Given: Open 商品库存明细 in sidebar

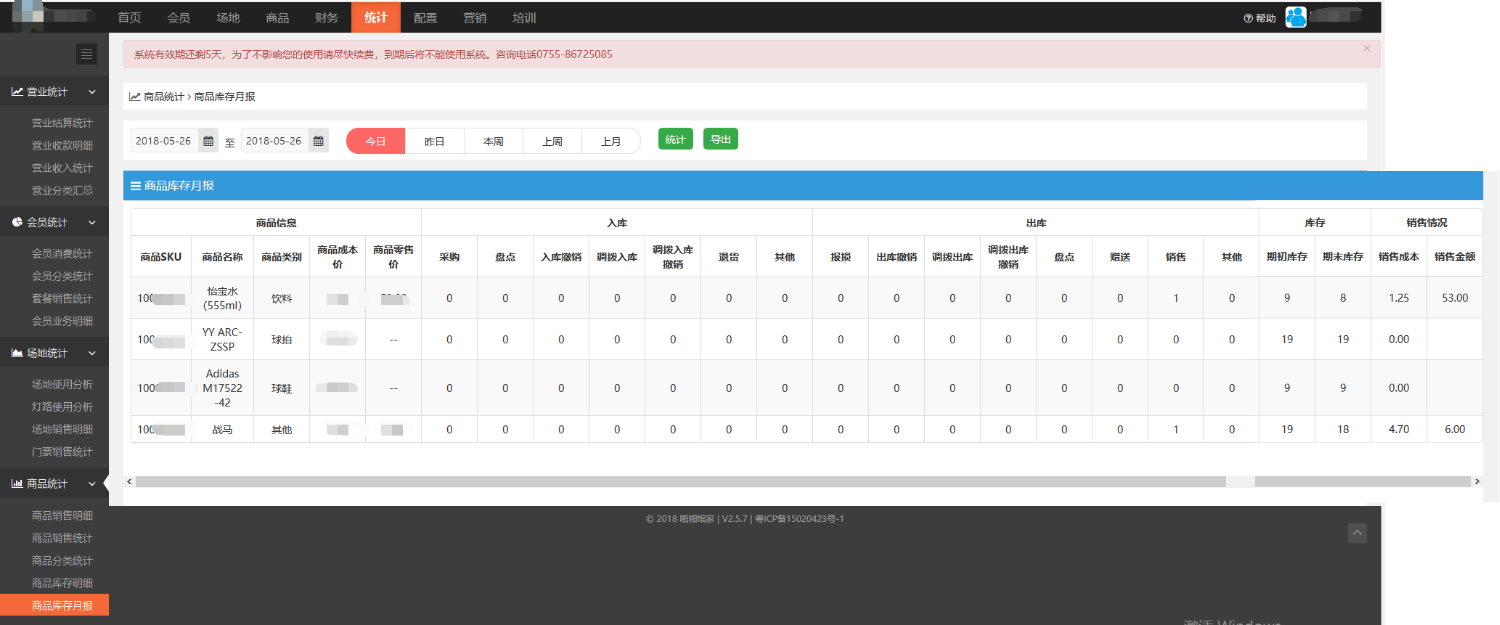Looking at the screenshot, I should coord(62,583).
